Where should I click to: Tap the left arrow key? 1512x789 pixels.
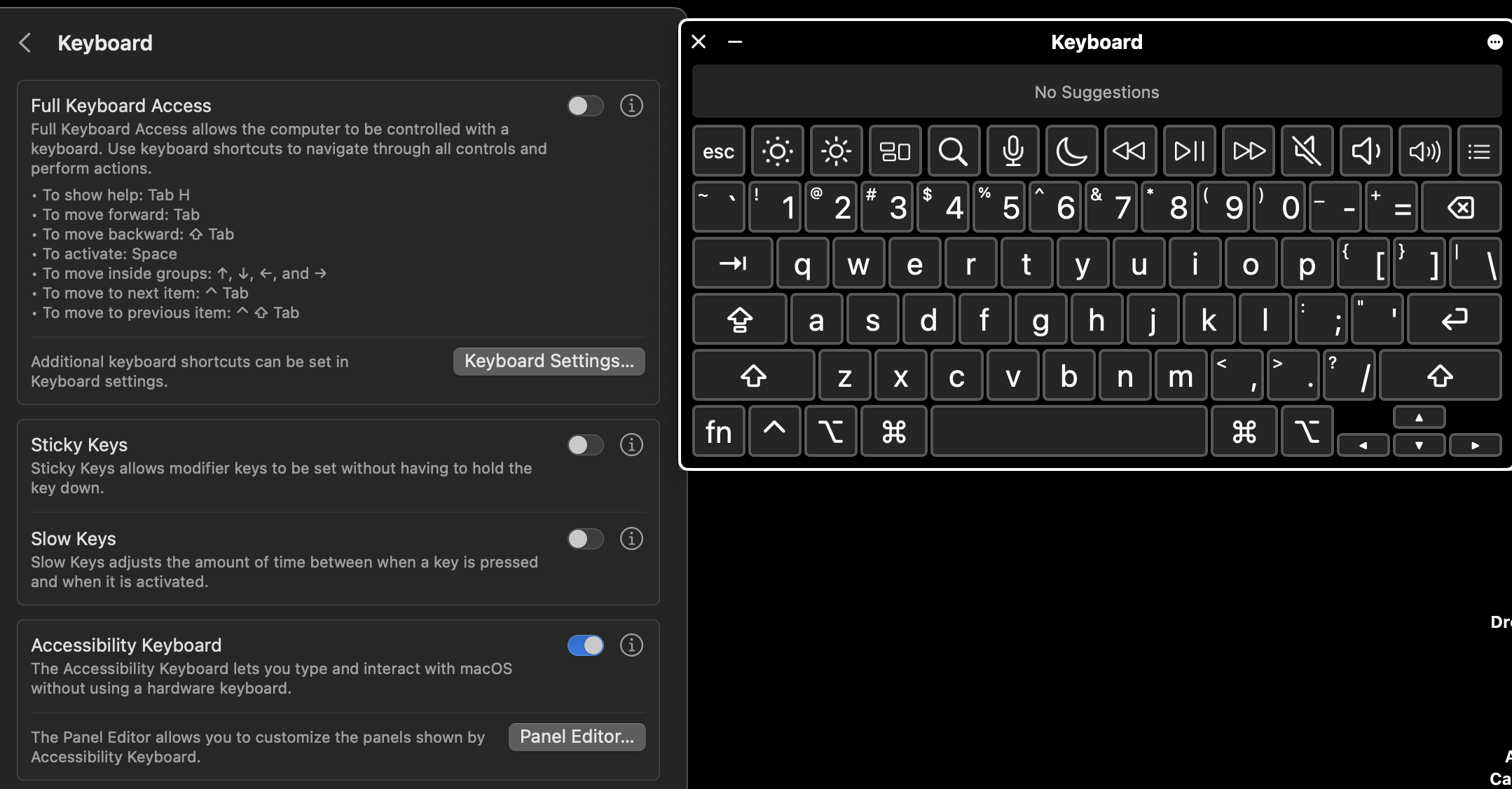(x=1363, y=445)
